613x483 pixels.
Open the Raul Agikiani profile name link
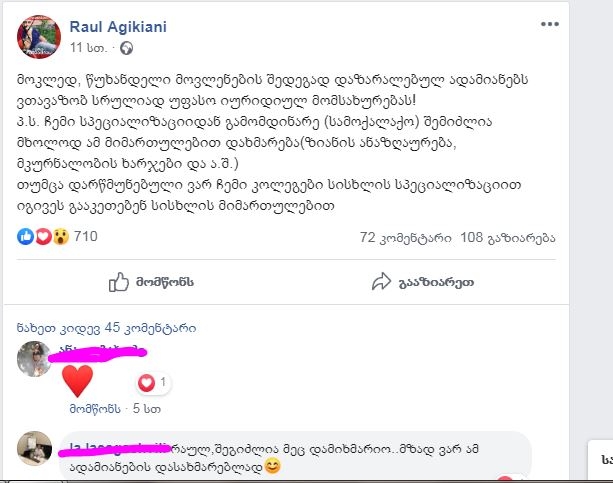coord(118,27)
